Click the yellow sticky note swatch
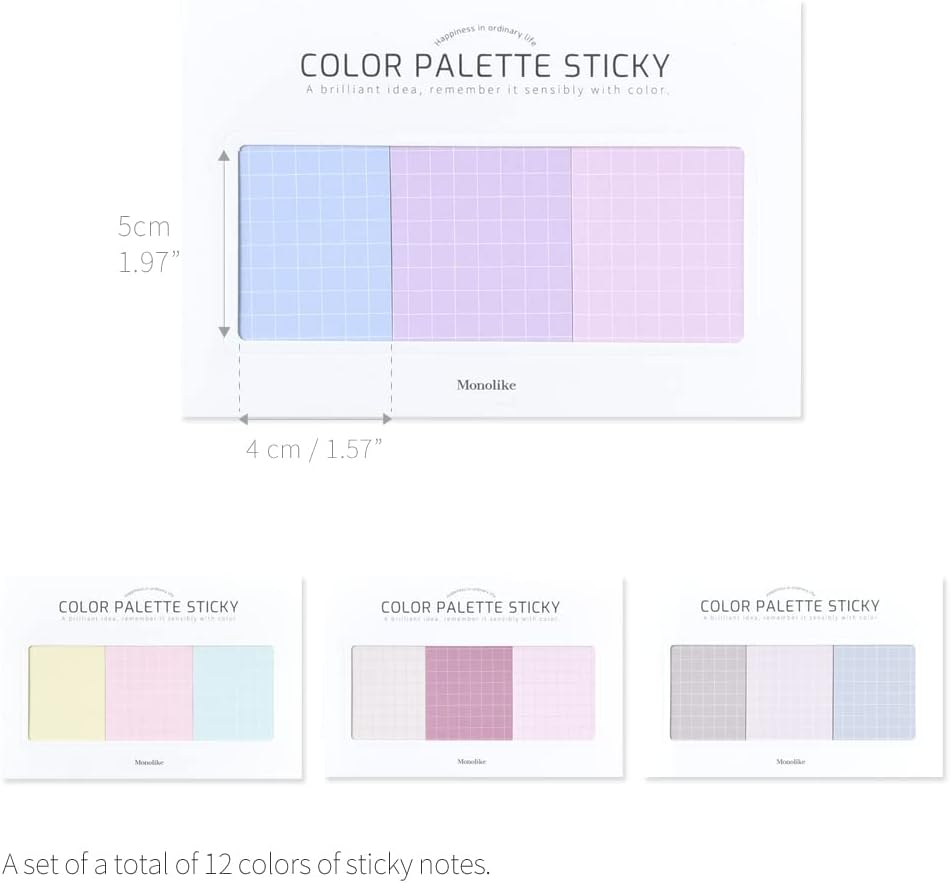 coord(67,693)
